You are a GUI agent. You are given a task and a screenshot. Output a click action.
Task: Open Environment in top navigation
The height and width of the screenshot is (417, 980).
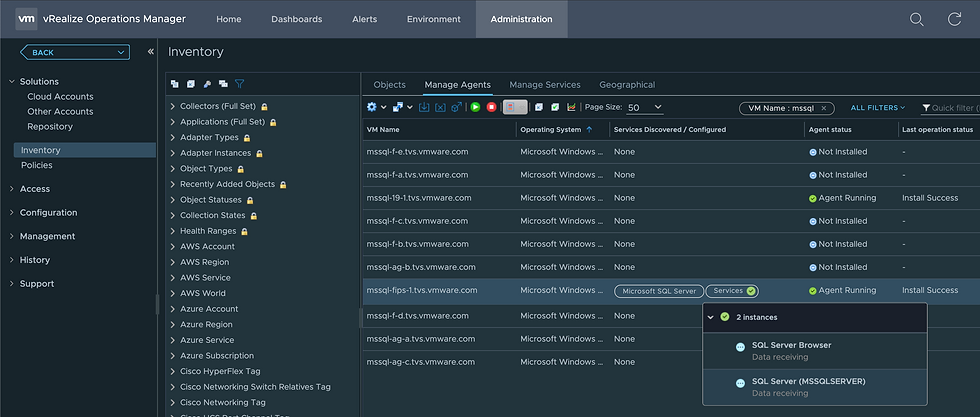(434, 19)
